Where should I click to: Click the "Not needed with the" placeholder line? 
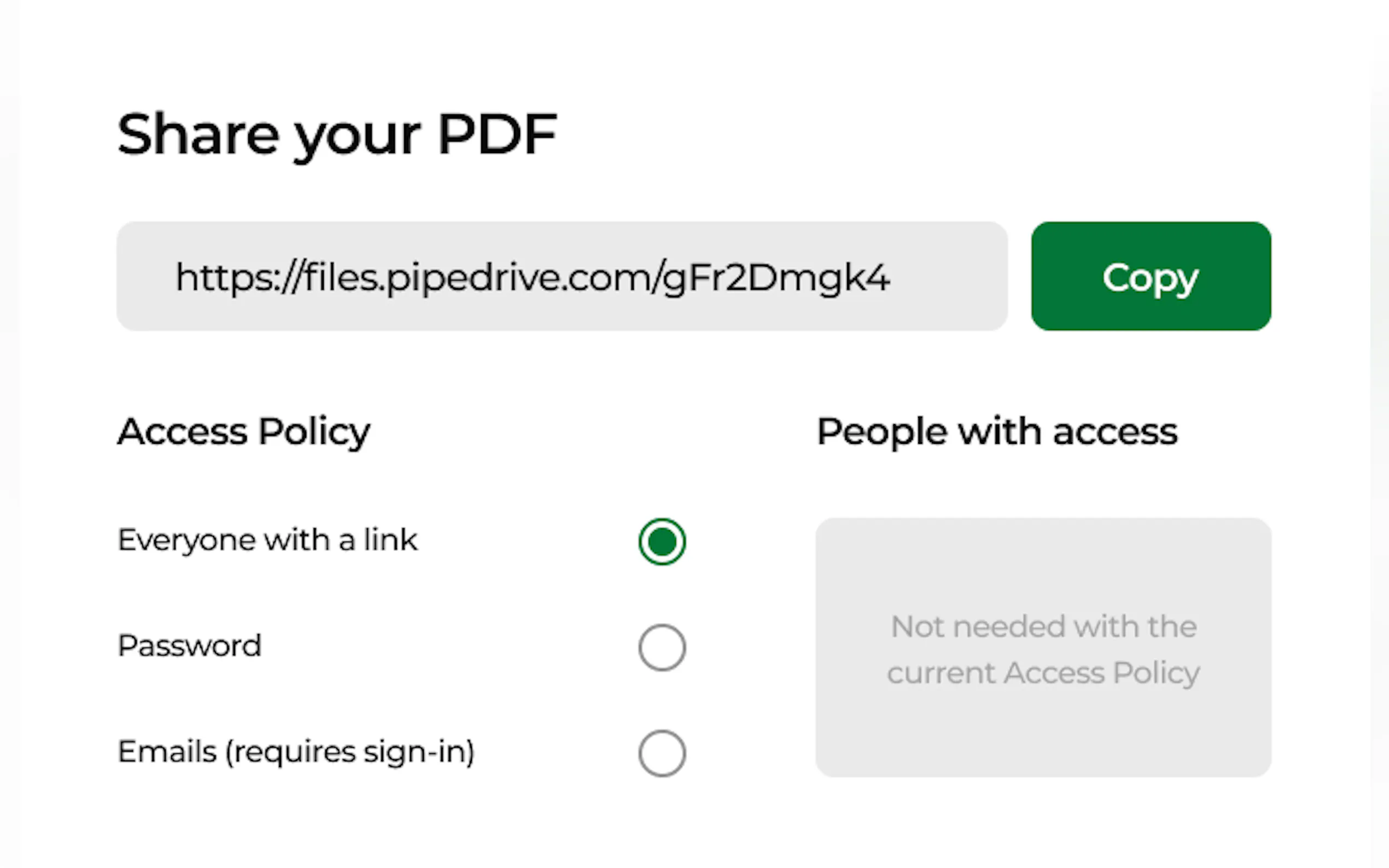coord(1043,626)
